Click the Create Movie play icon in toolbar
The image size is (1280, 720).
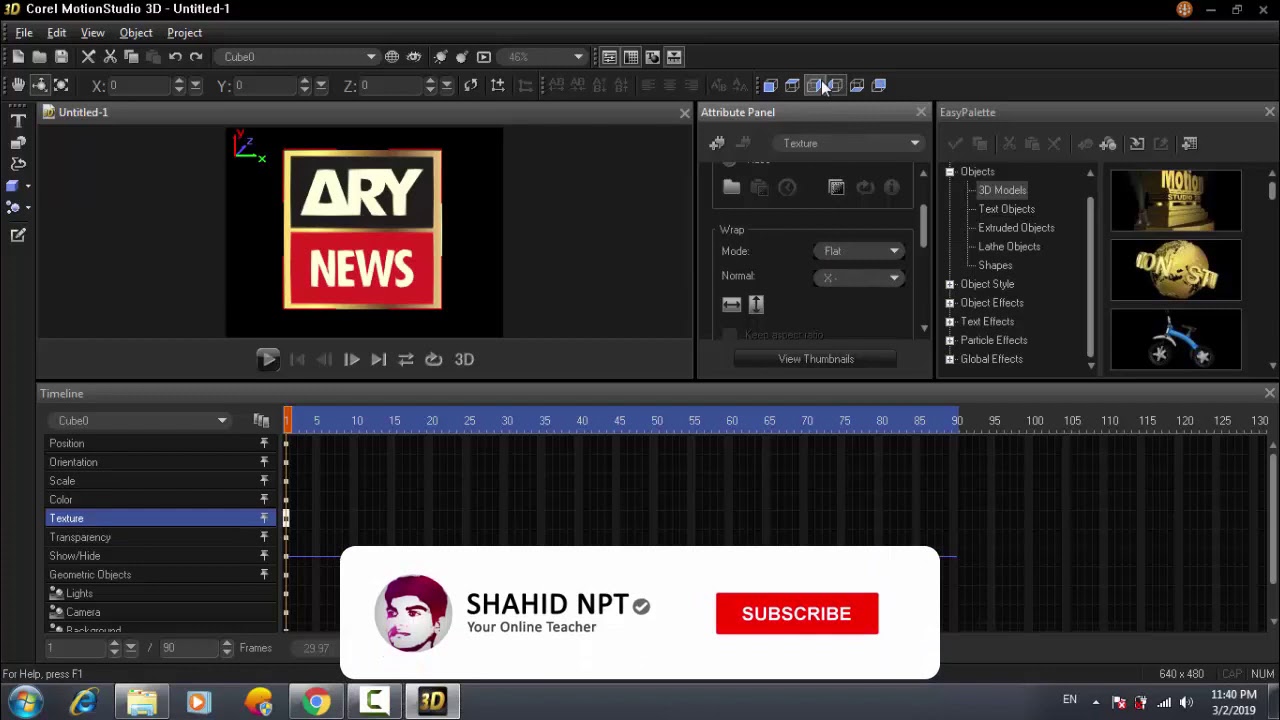point(484,57)
